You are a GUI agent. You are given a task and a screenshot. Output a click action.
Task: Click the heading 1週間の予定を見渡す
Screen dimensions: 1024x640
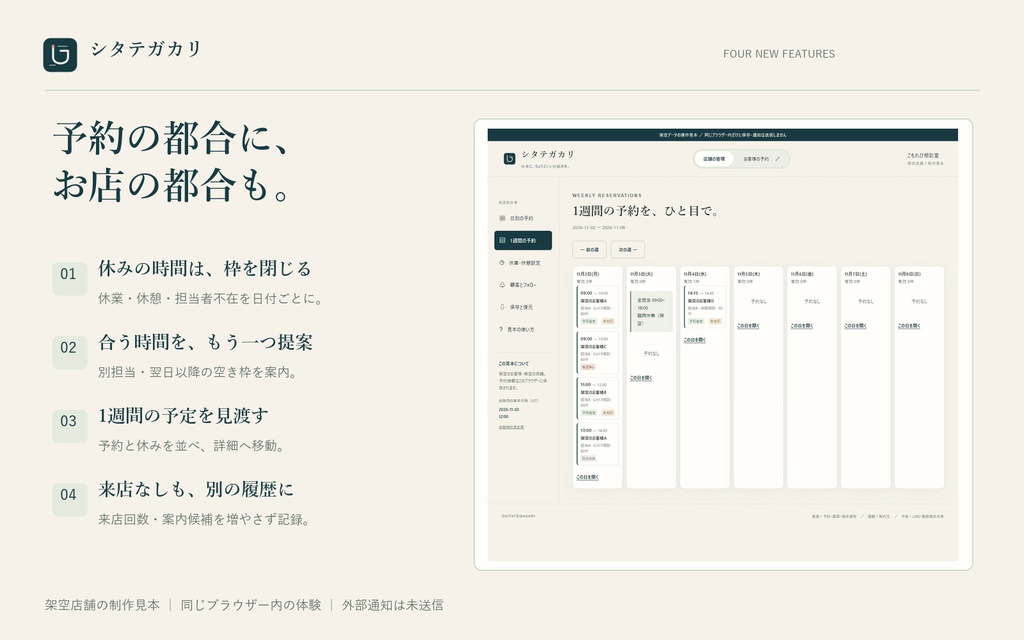[x=184, y=416]
